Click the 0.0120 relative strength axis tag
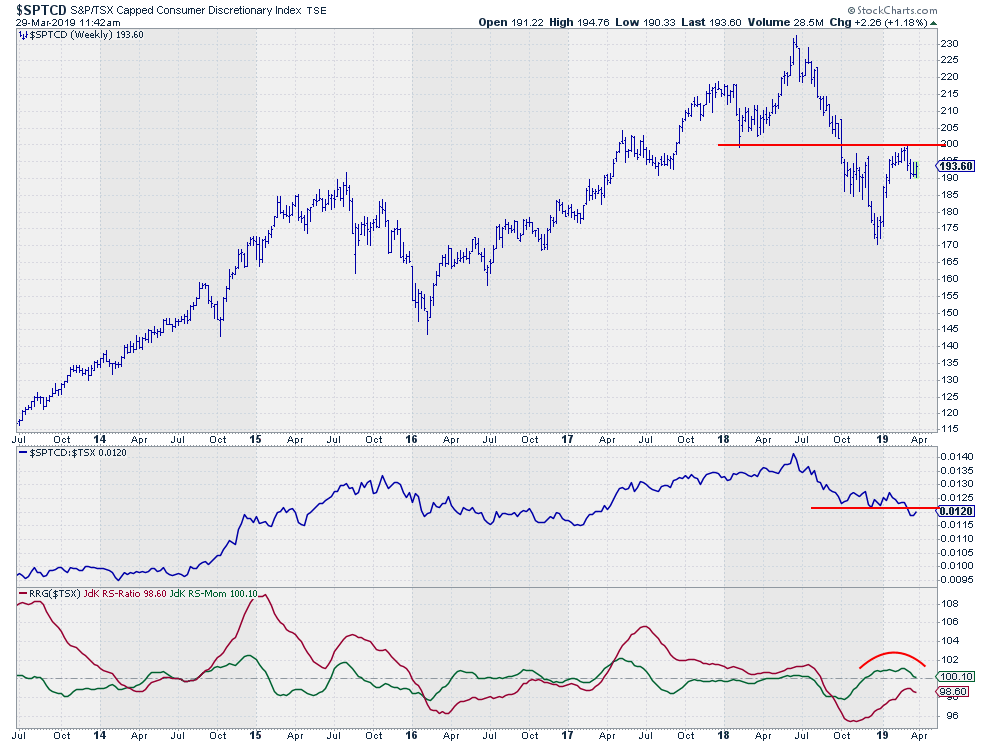Viewport: 990px width, 744px height. pos(957,511)
